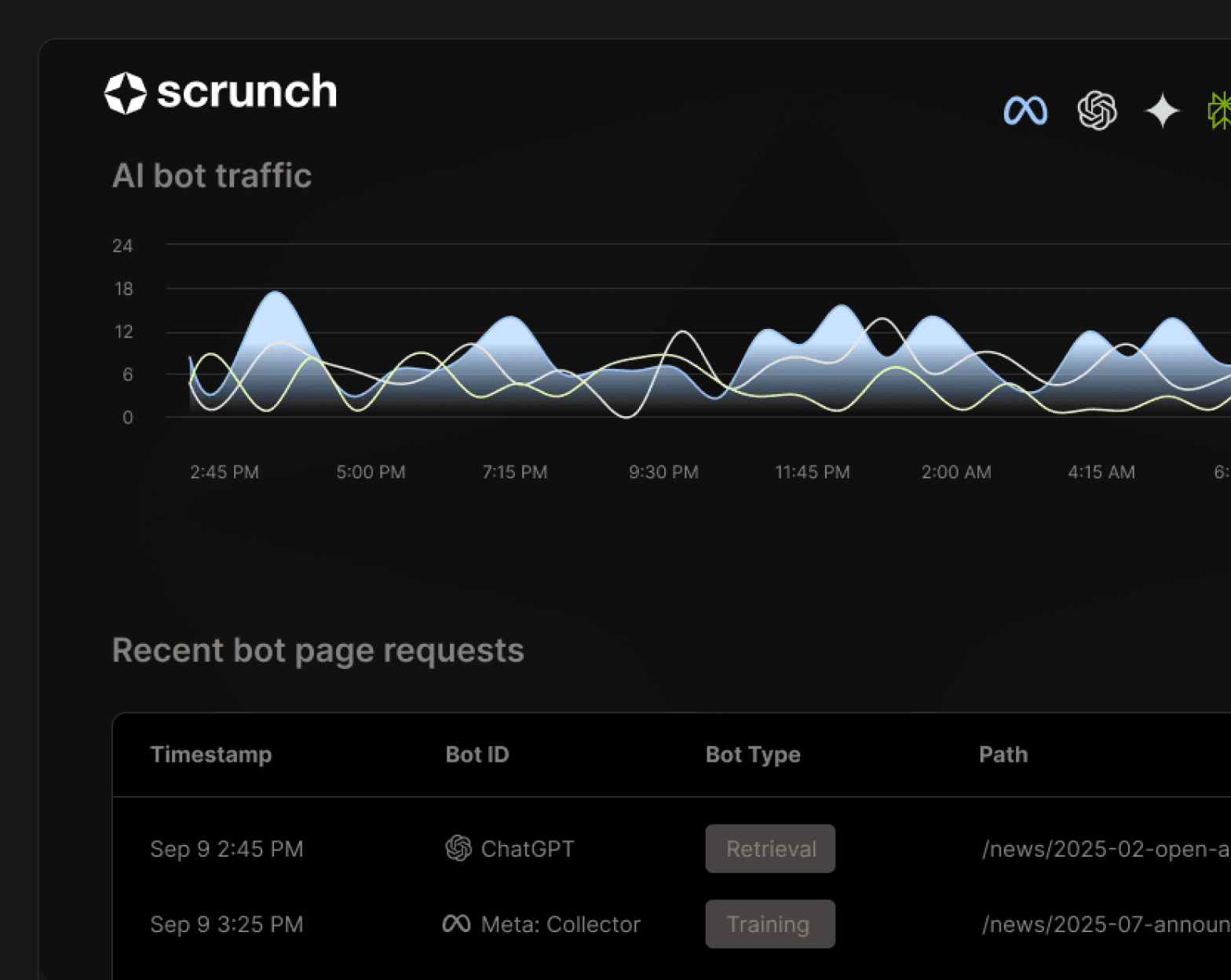Open the /news/2025-07-announ path link
The height and width of the screenshot is (980, 1231).
pos(1106,924)
